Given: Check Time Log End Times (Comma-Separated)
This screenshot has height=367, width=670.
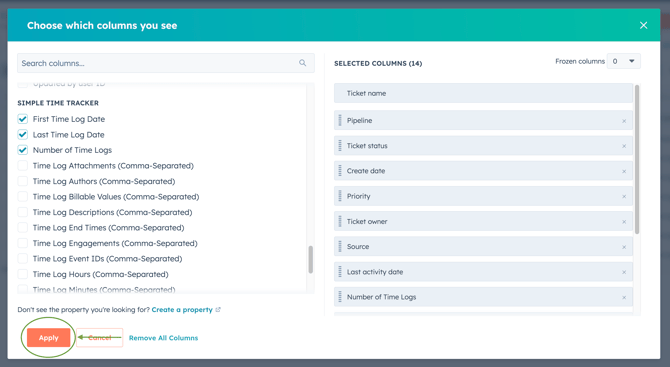Looking at the screenshot, I should pyautogui.click(x=23, y=227).
